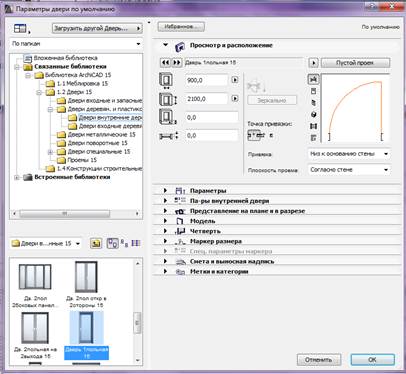Switch to list view icon
Viewport: 406px width, 374px height.
point(136,244)
